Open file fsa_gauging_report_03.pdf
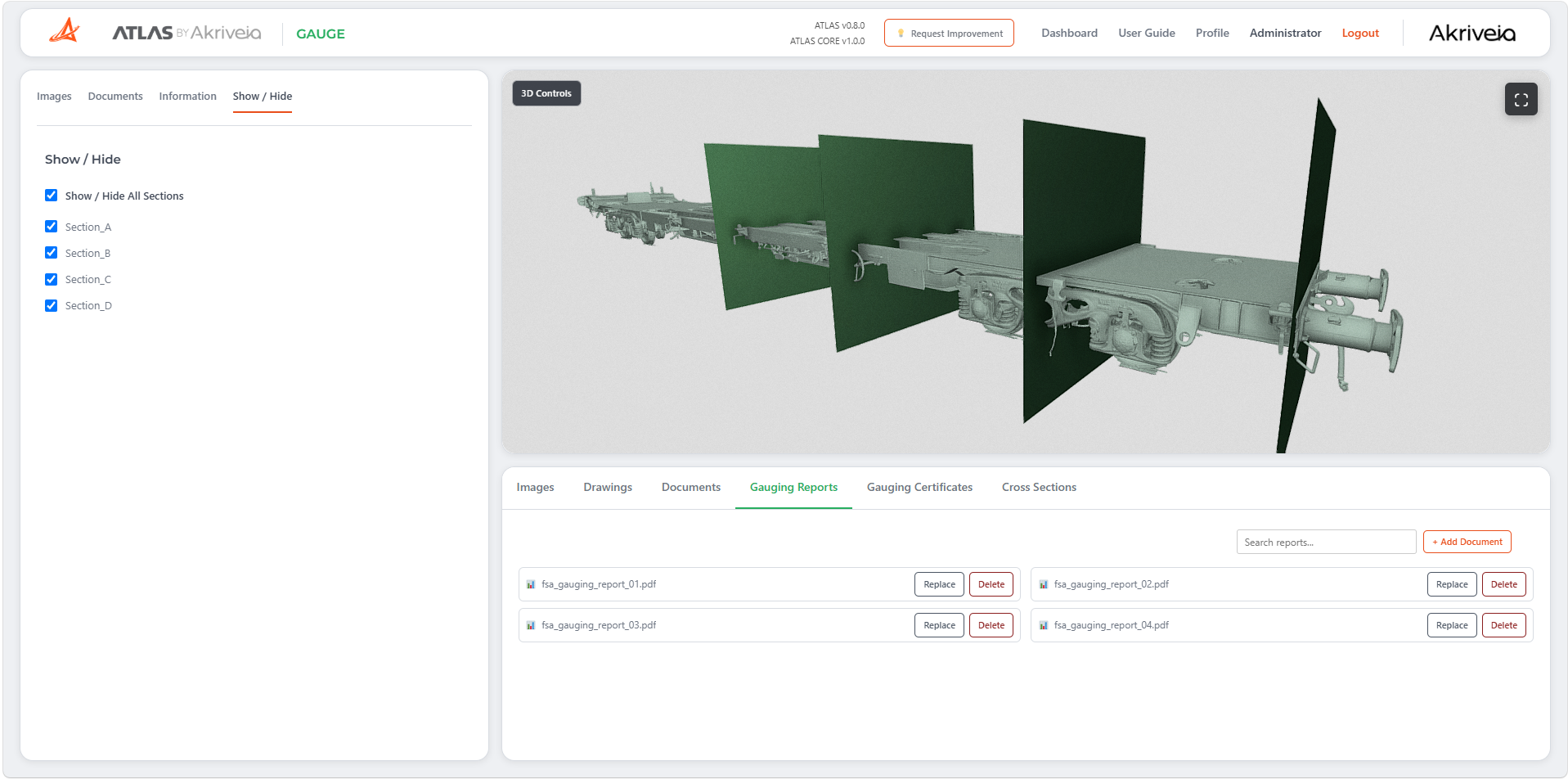 tap(599, 625)
